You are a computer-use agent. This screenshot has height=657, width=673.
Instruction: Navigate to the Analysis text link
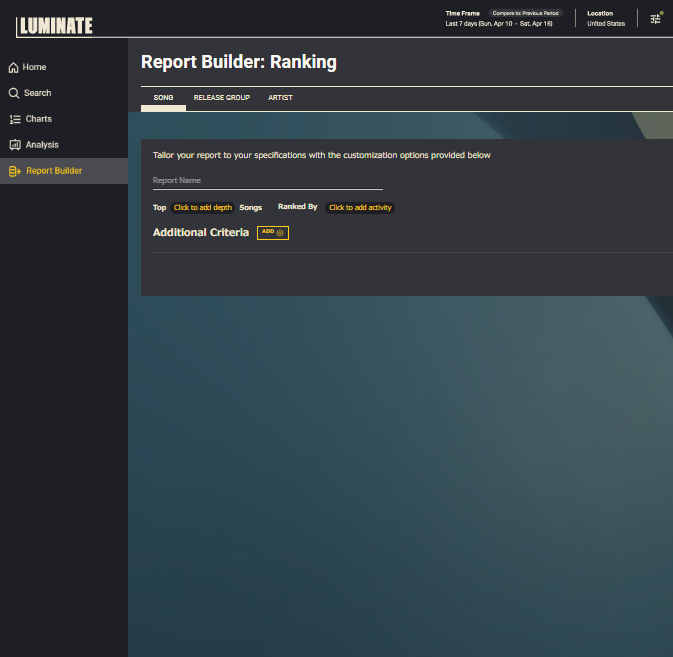click(42, 145)
